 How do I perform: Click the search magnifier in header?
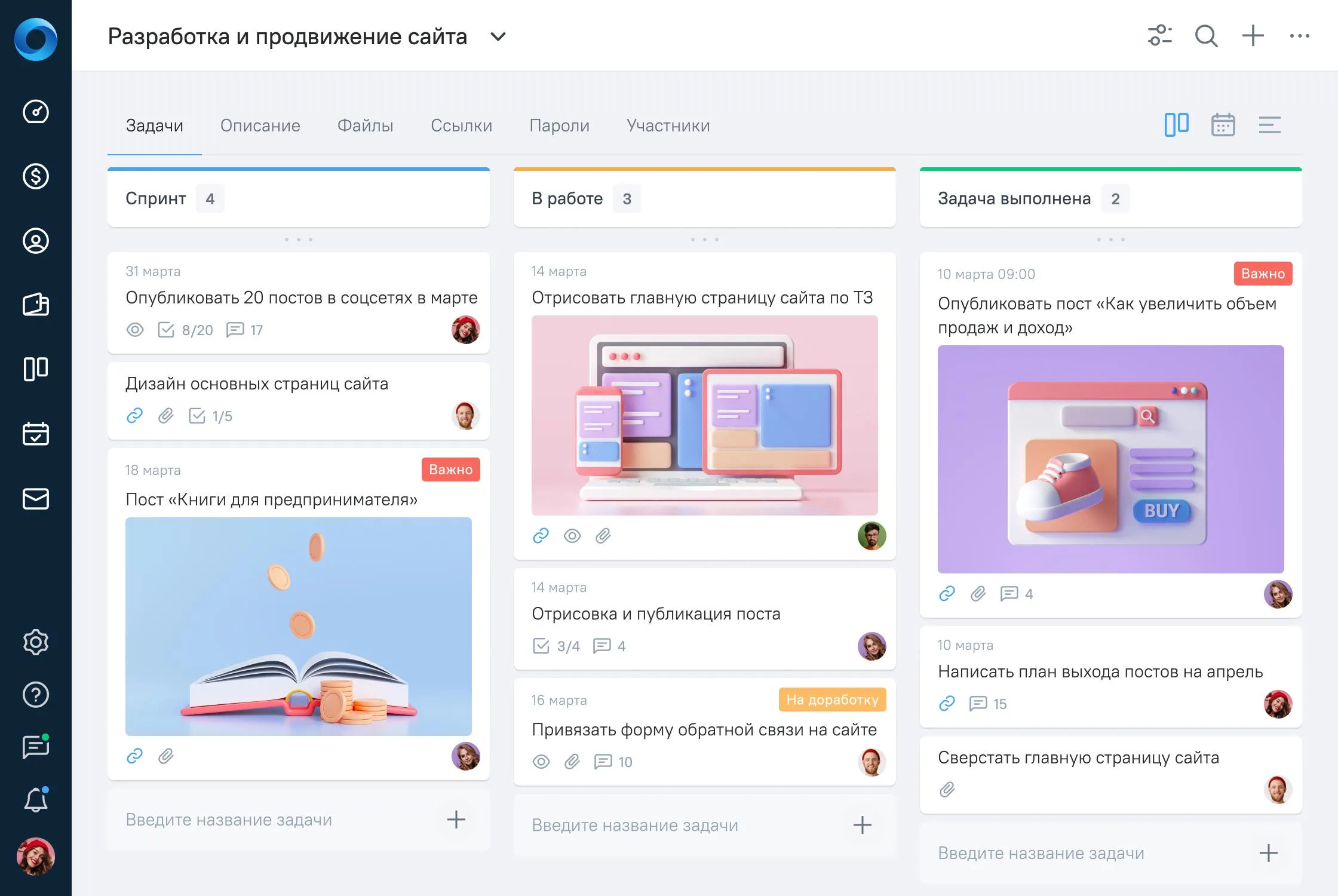(1206, 36)
